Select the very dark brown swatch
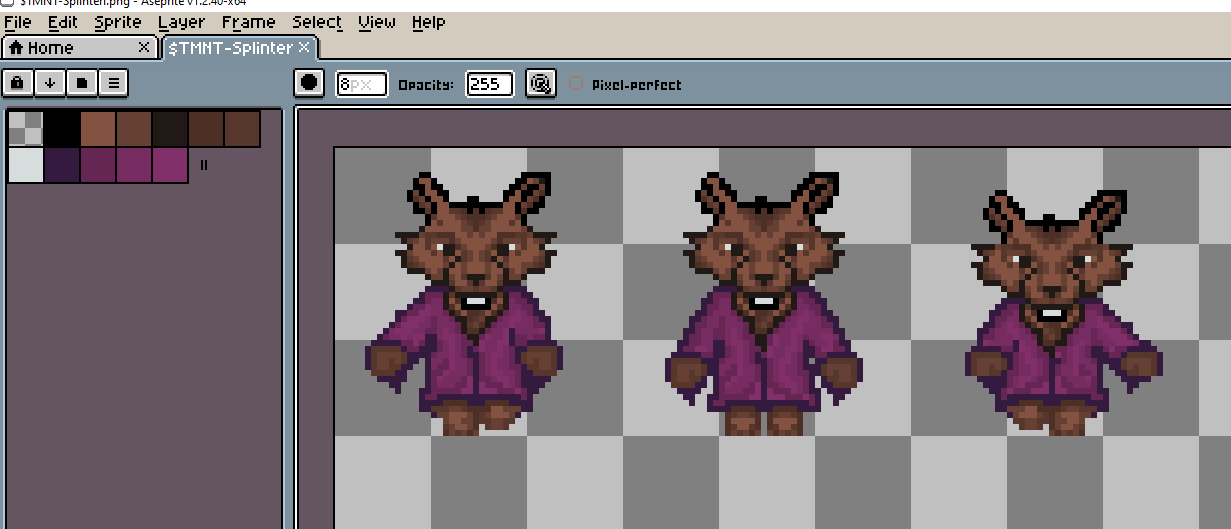 [170, 128]
